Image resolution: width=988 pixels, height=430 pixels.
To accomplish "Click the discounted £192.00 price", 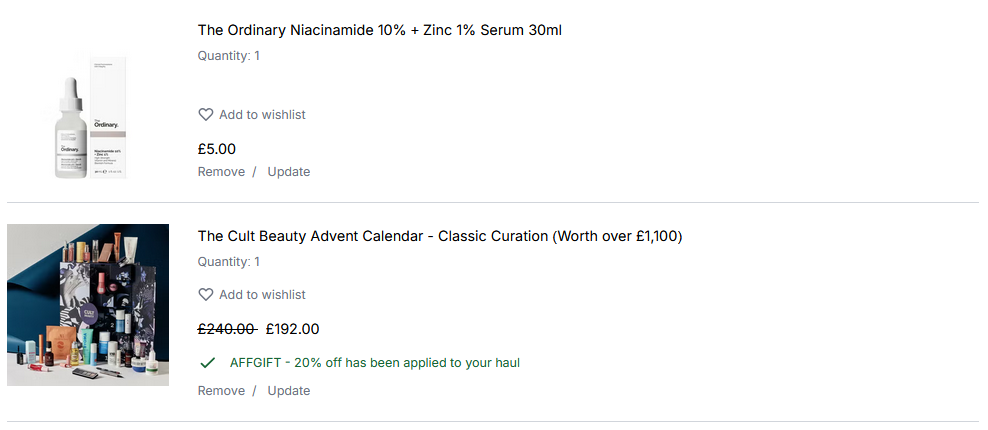I will click(292, 329).
